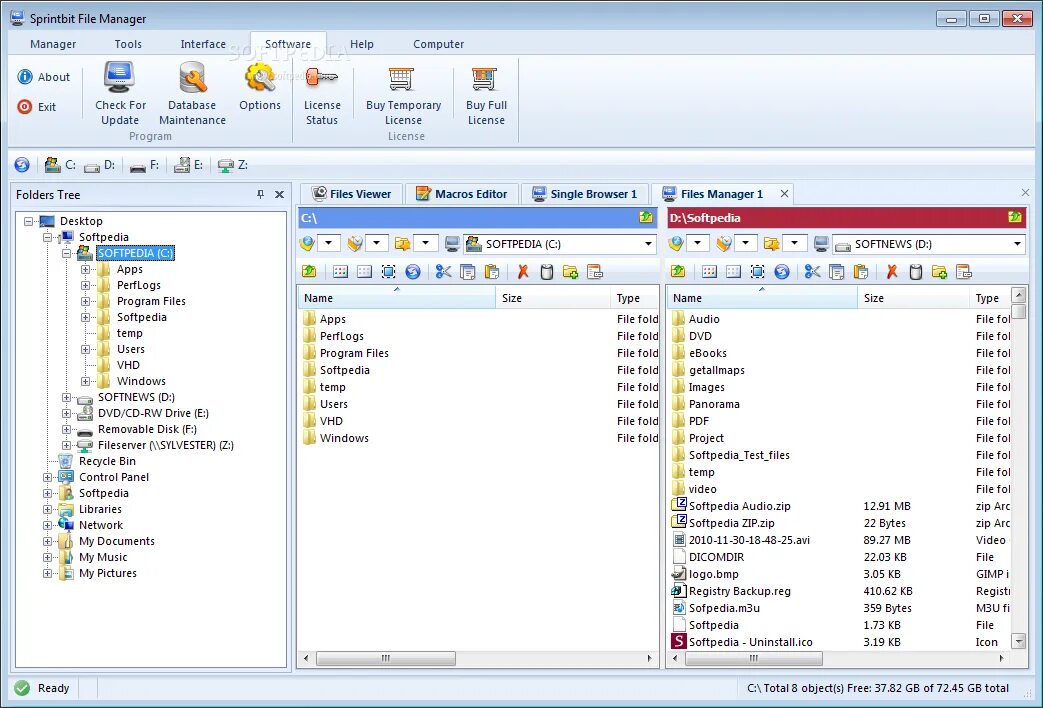Click the properties icon in D:\Softpedia pane toolbar
Screen dimensions: 1043x708
pyautogui.click(x=964, y=271)
